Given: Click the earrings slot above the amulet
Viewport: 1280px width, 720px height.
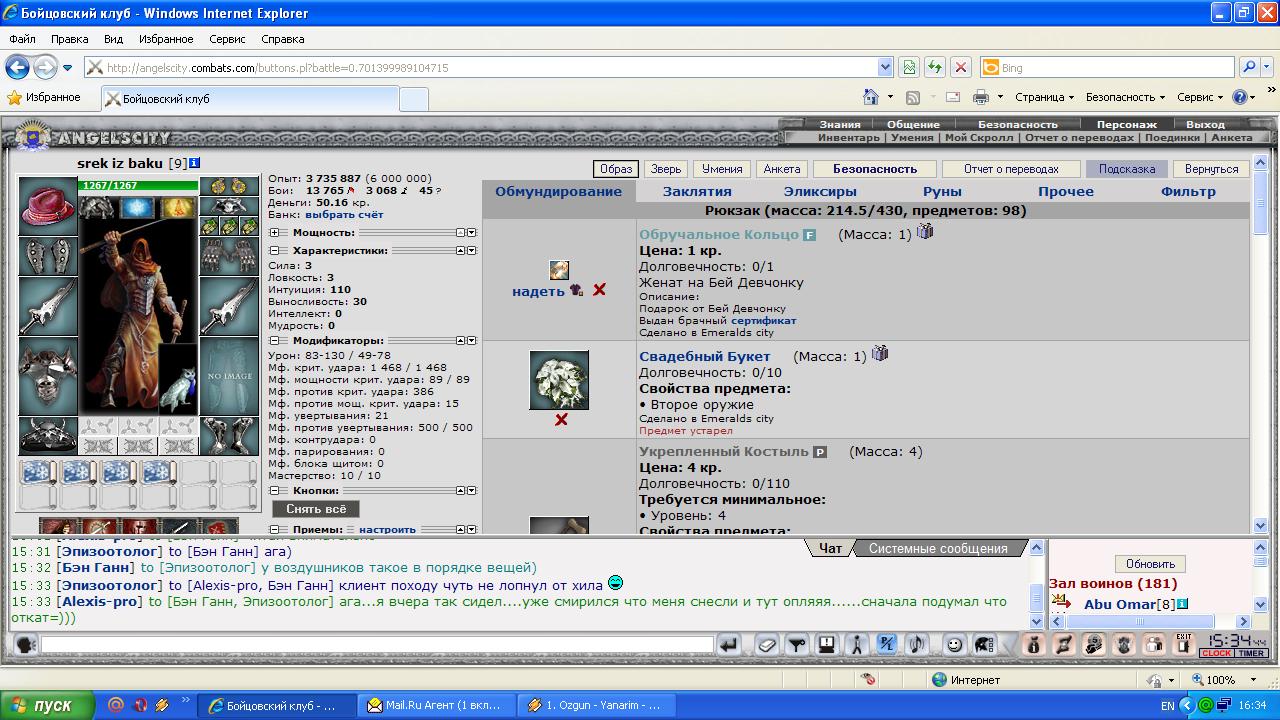Looking at the screenshot, I should (x=229, y=187).
